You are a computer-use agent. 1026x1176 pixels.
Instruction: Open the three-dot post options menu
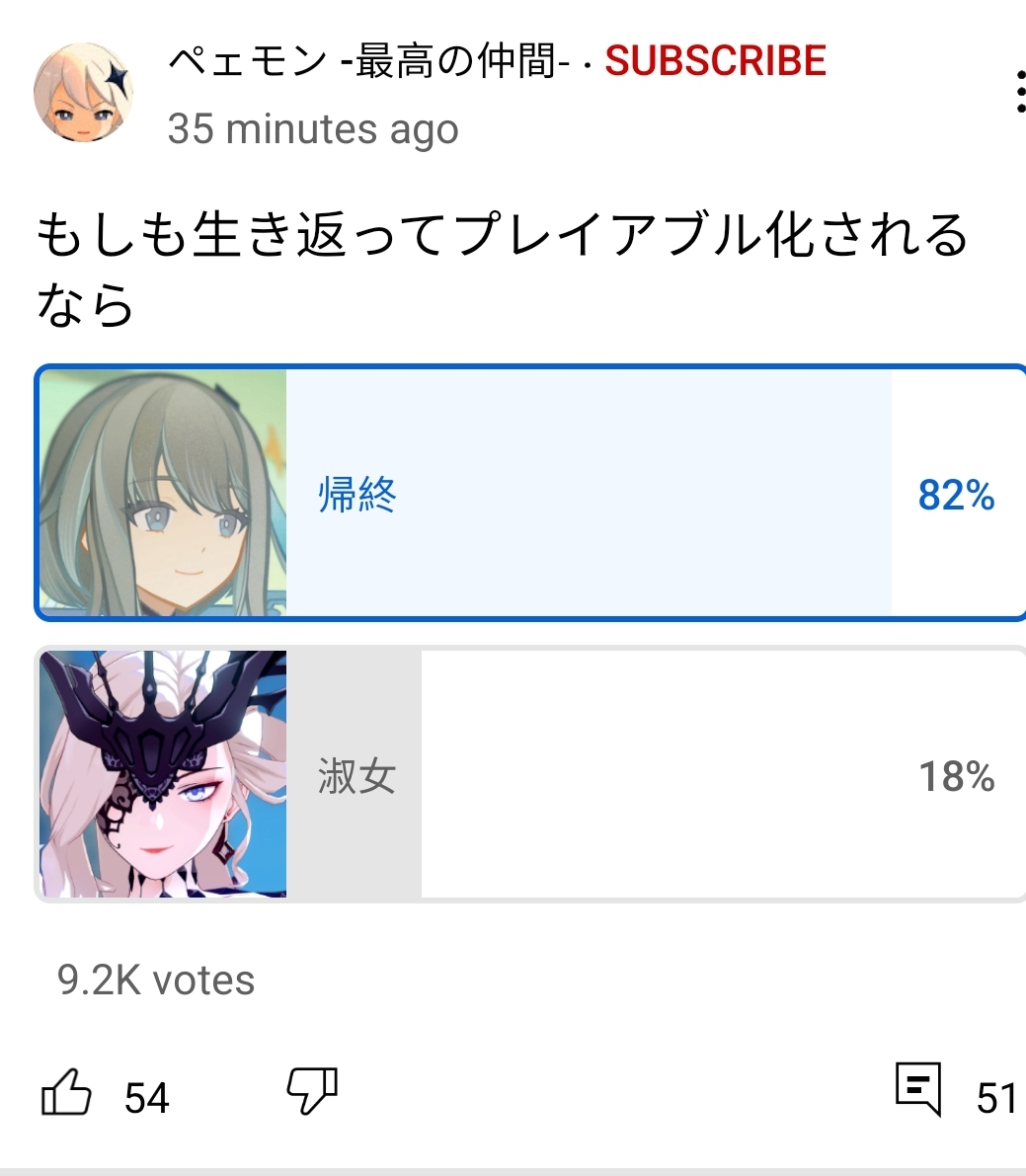pos(1020,92)
